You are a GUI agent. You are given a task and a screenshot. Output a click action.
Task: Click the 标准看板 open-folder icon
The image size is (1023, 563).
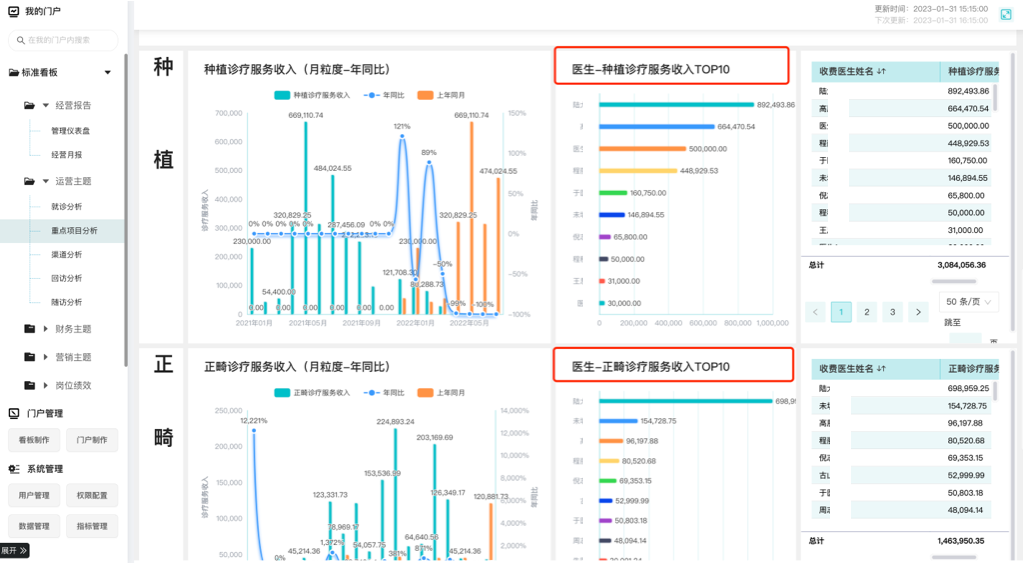pyautogui.click(x=14, y=72)
